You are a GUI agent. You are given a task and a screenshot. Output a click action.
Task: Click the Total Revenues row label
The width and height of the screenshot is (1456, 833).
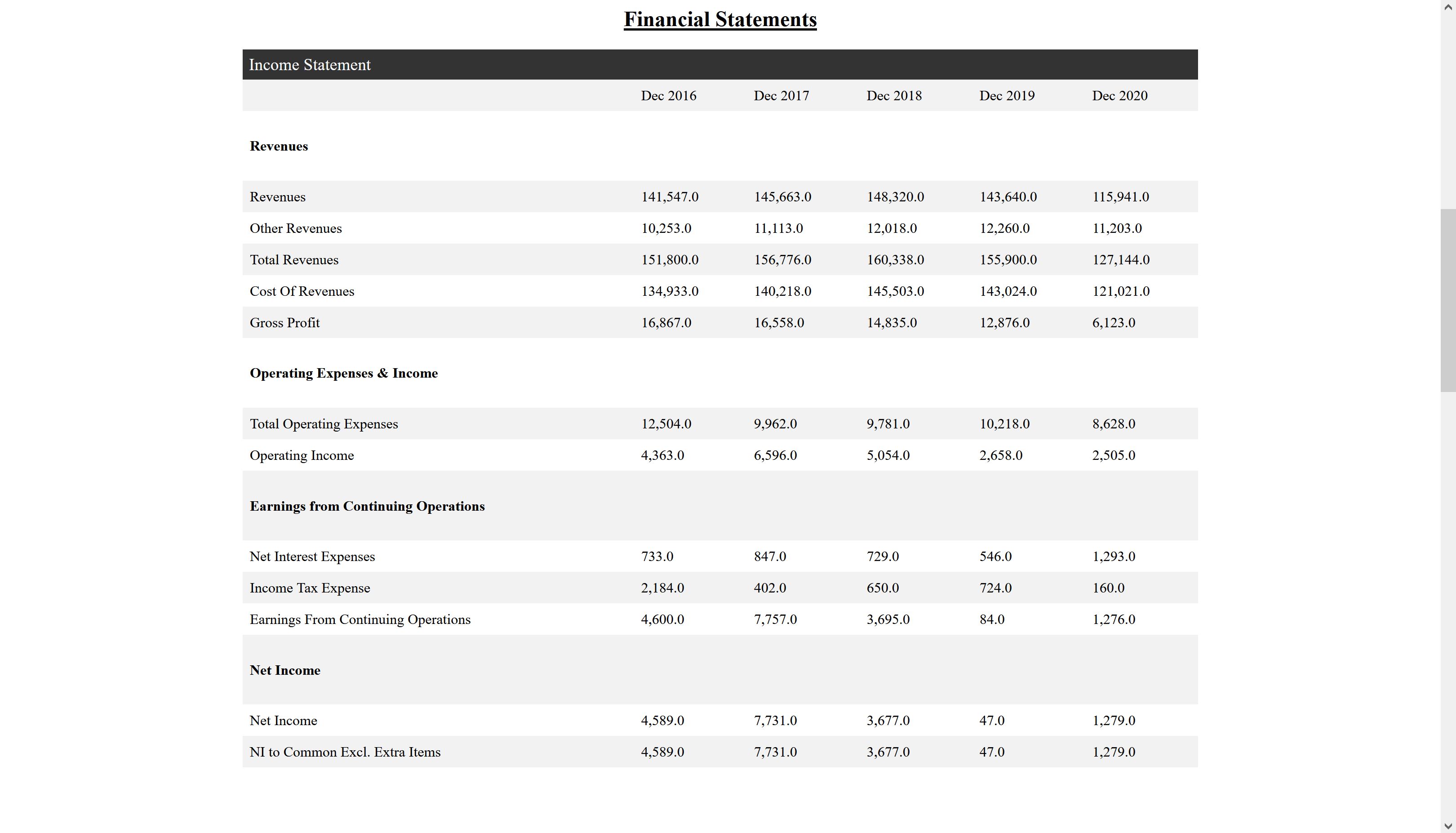tap(294, 260)
